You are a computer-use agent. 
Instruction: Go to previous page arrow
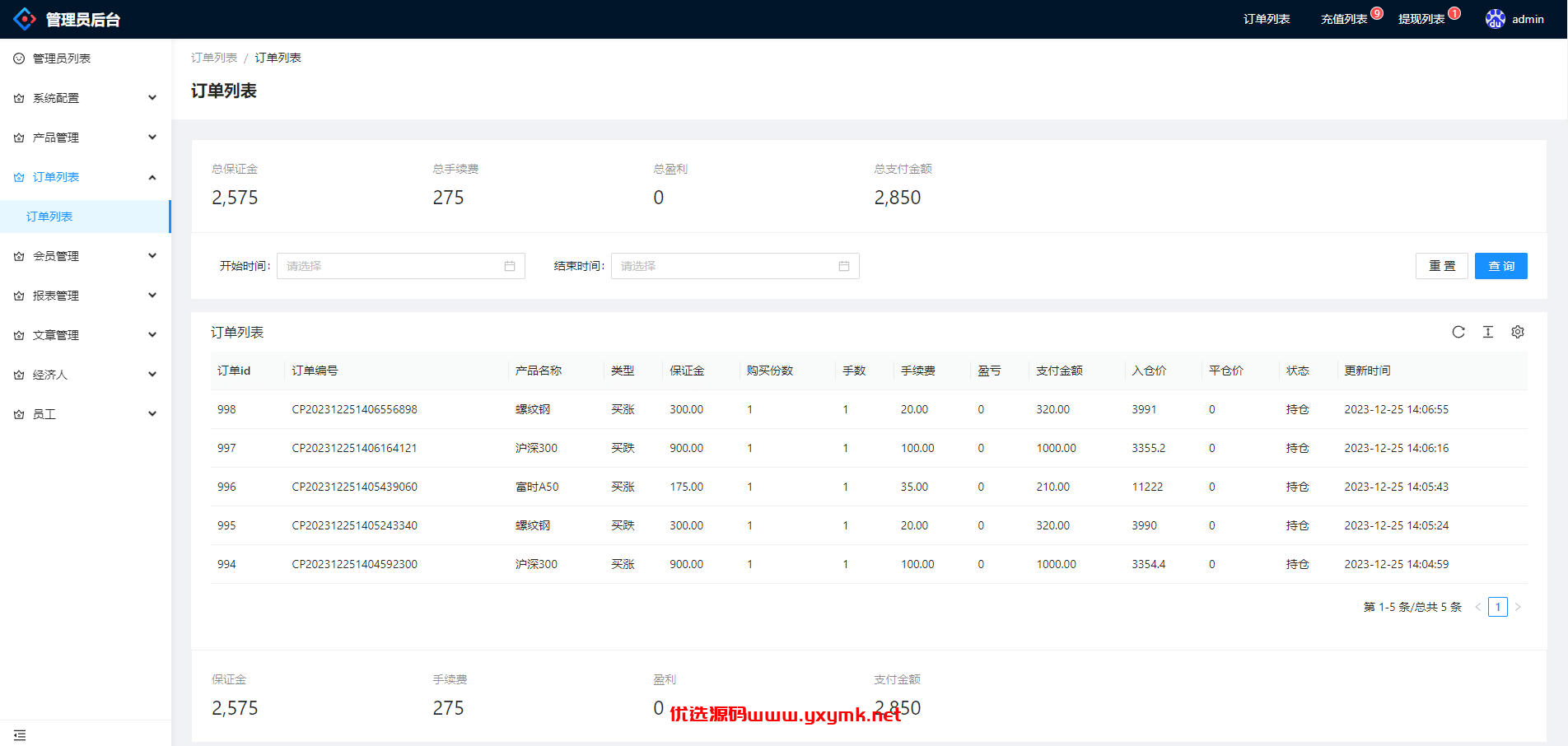click(x=1478, y=607)
